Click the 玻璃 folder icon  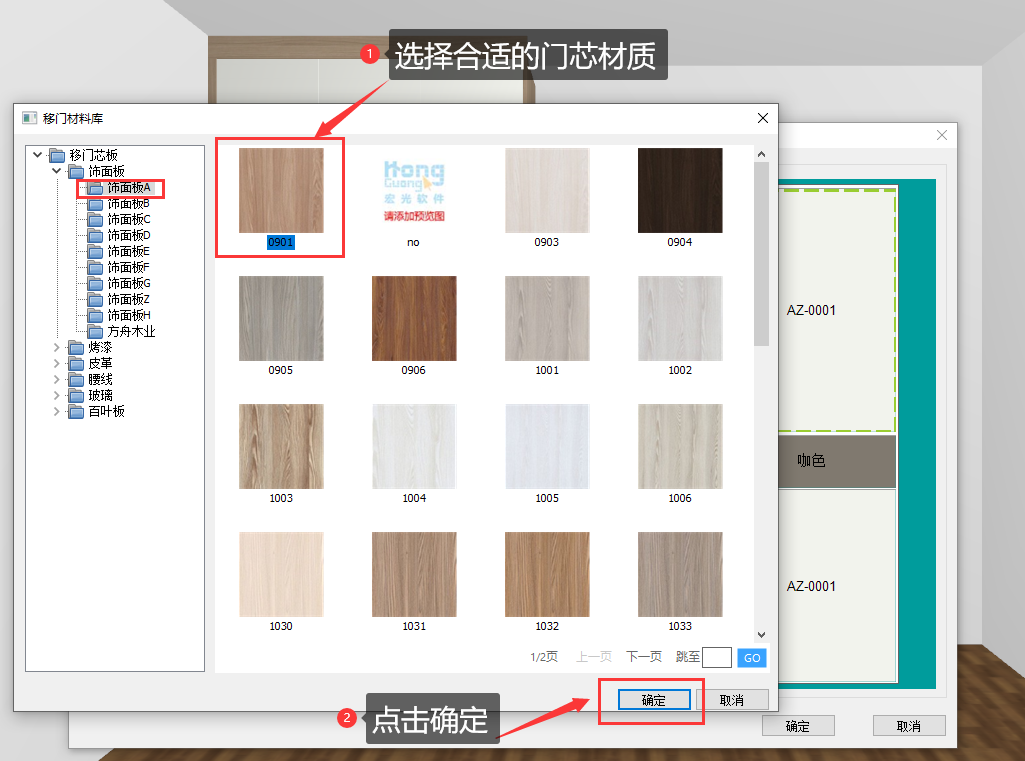(x=76, y=396)
